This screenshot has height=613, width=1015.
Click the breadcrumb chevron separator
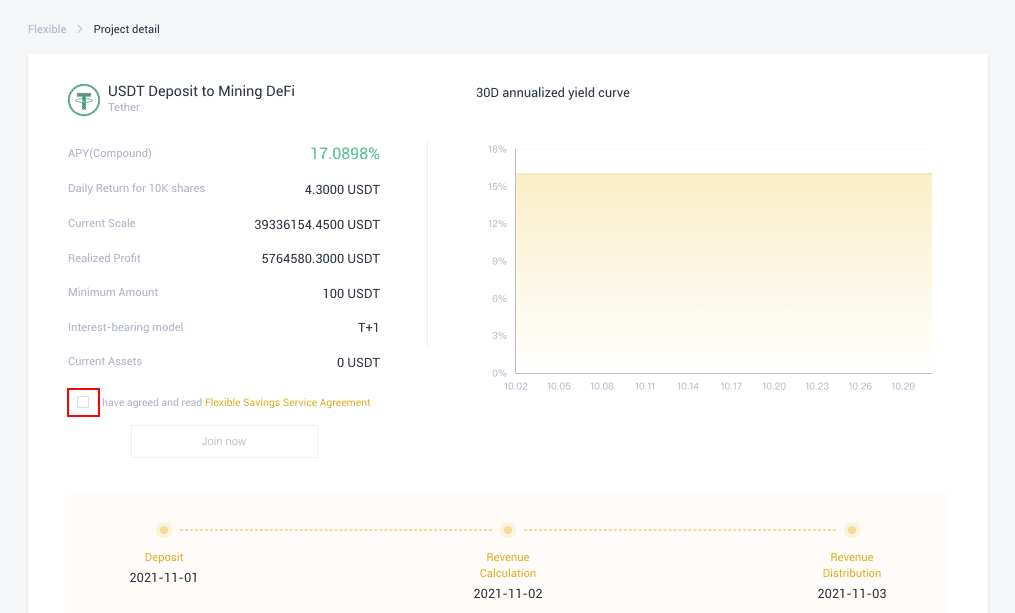[80, 29]
